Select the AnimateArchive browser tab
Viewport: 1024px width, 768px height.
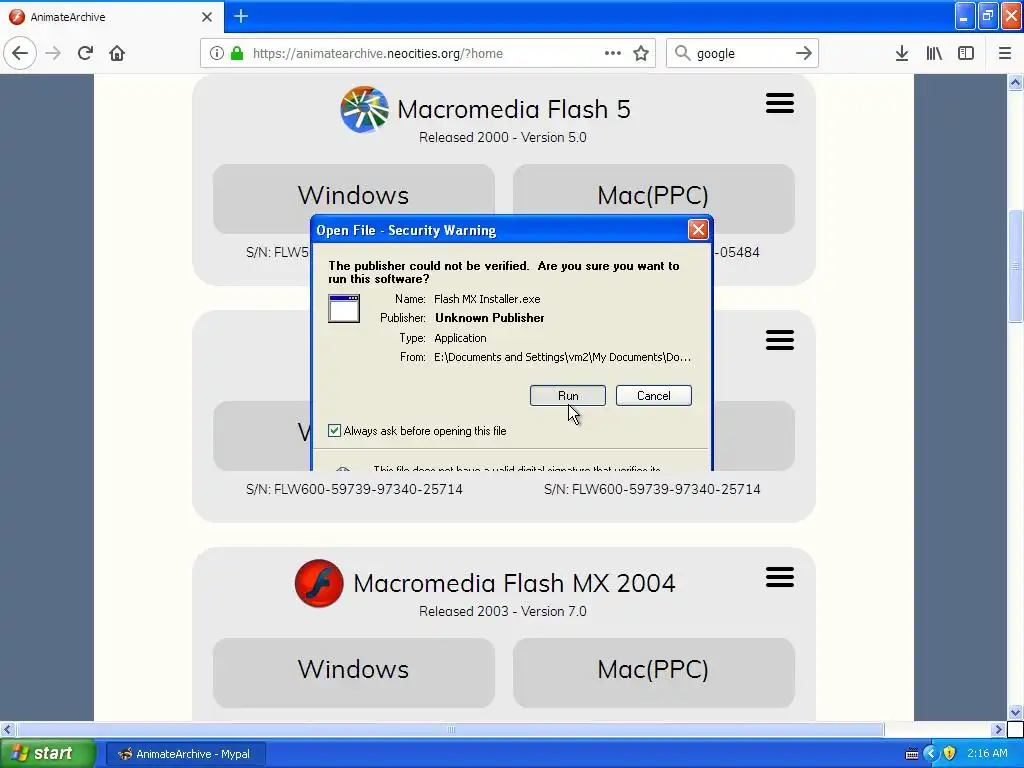click(x=112, y=16)
